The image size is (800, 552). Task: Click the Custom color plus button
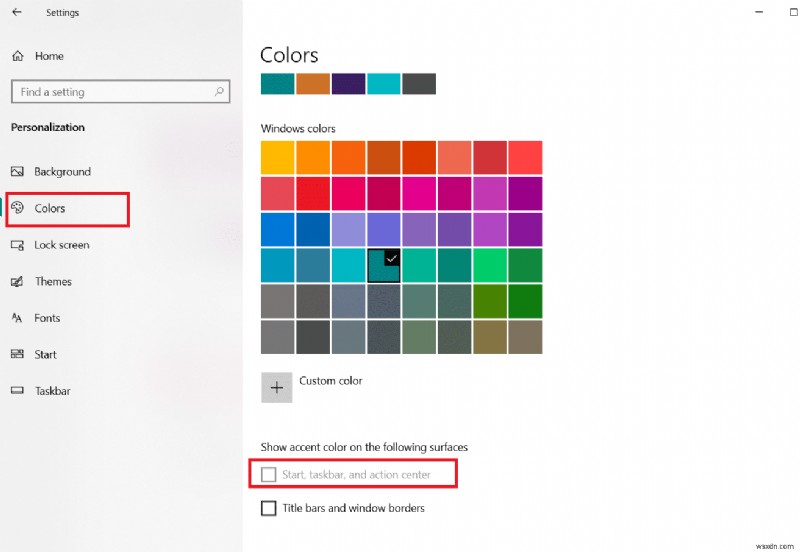(277, 388)
